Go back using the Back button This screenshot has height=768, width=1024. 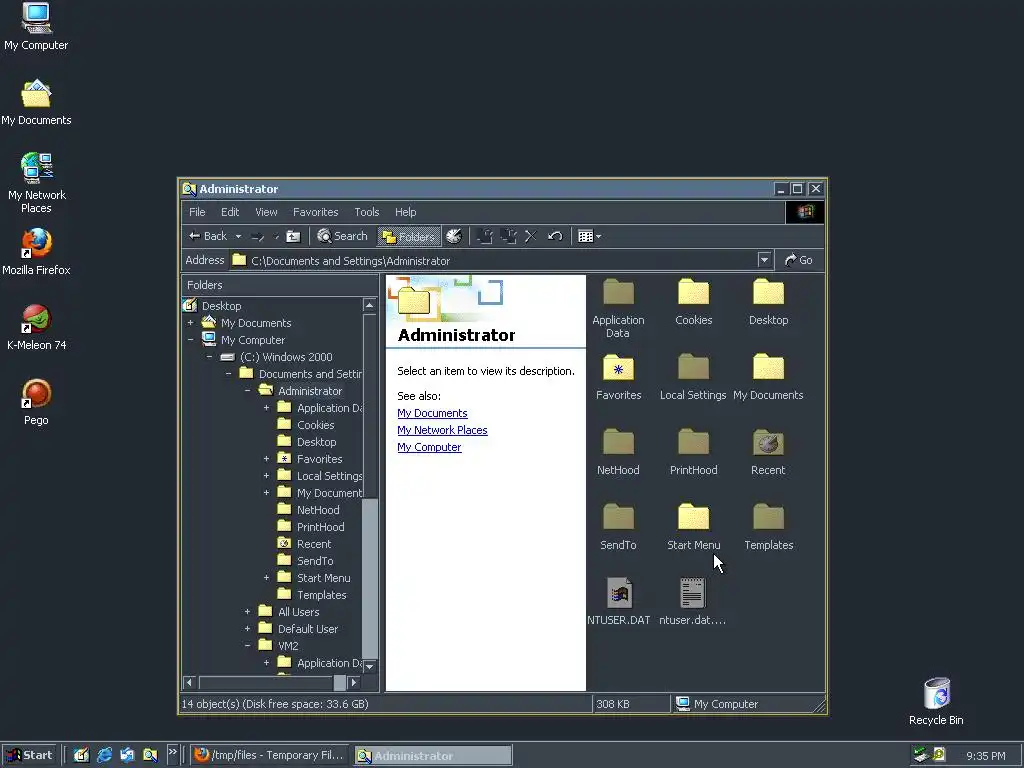click(x=208, y=236)
